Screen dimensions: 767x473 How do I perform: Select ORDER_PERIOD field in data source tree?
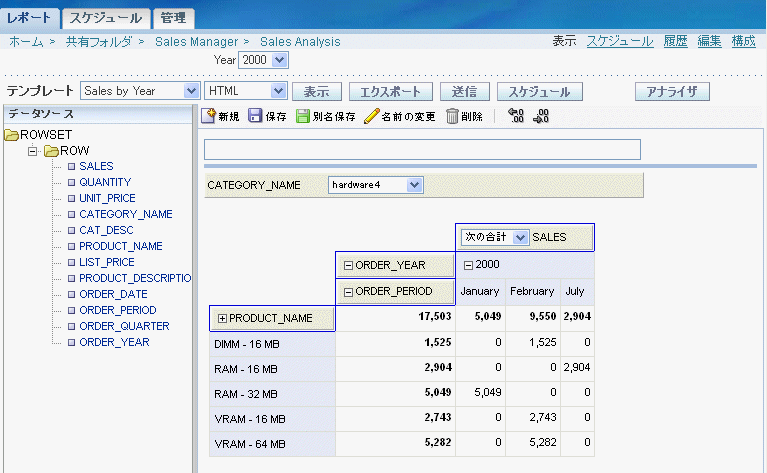[117, 310]
